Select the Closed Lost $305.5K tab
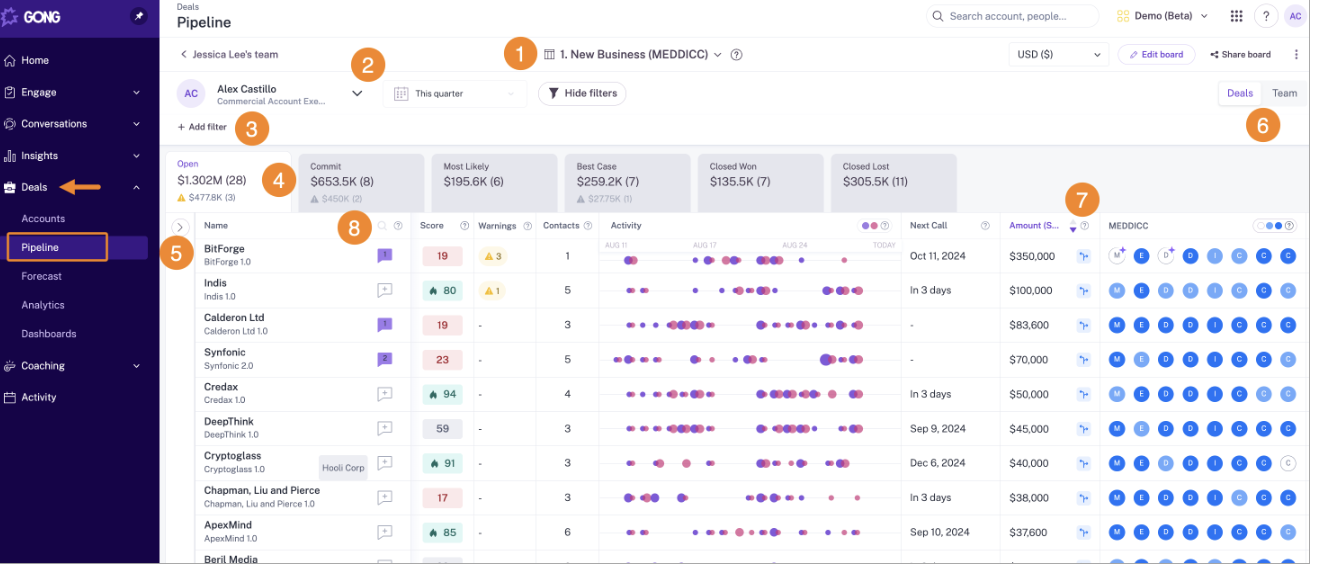 coord(893,182)
